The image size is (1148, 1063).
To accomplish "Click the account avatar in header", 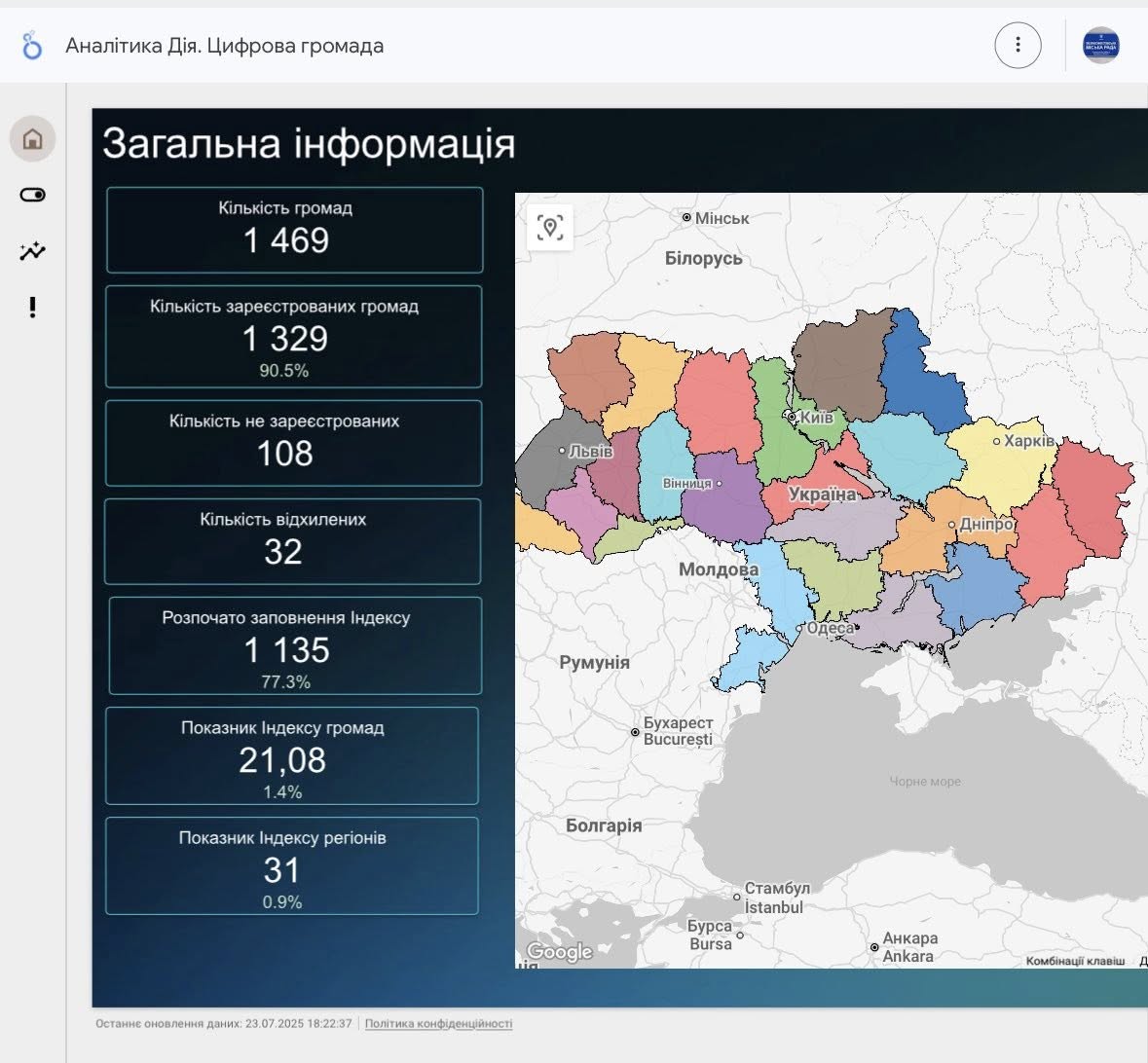I will pos(1100,45).
